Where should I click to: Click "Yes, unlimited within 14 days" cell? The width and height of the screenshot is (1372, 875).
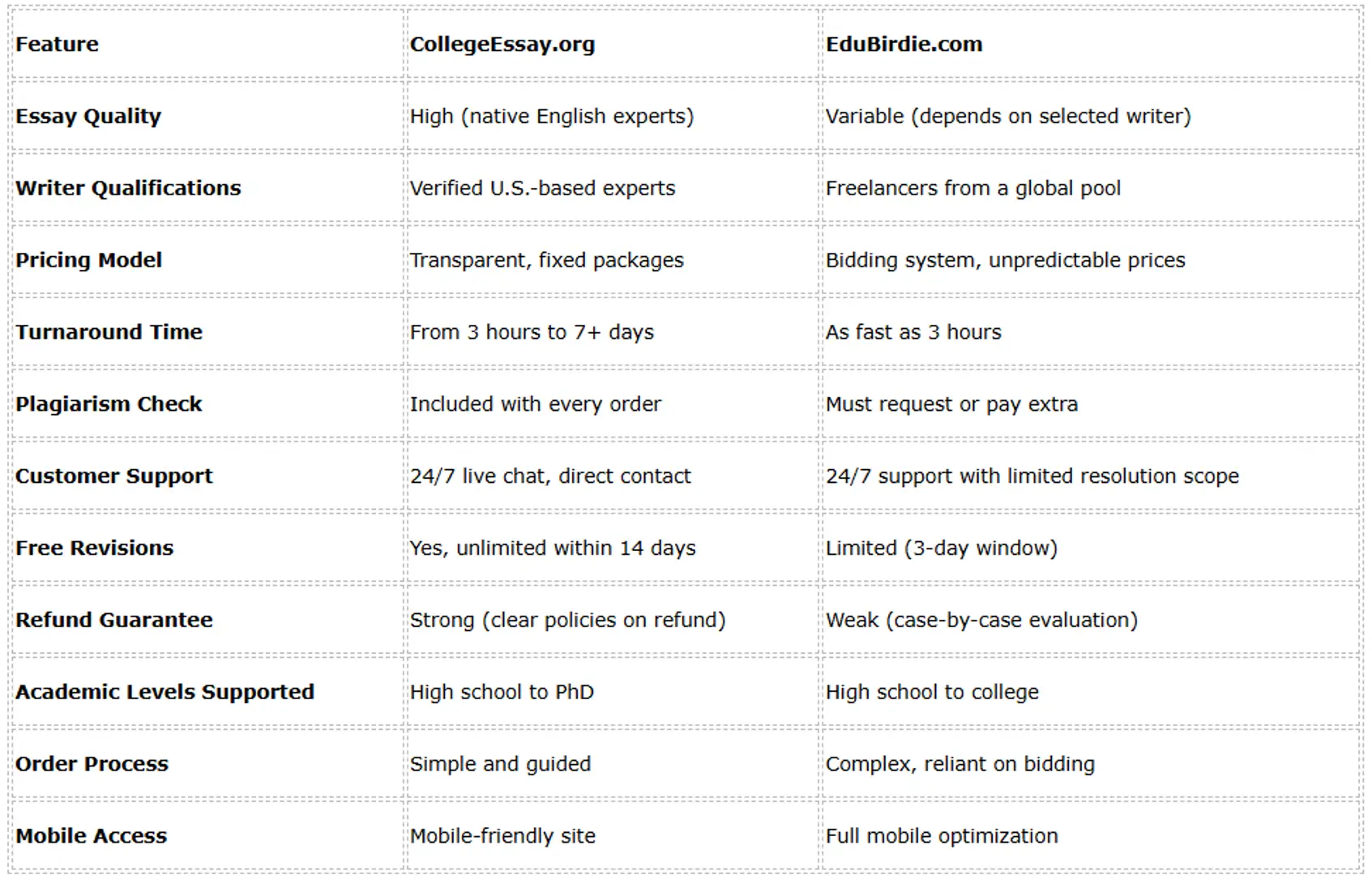pyautogui.click(x=553, y=548)
